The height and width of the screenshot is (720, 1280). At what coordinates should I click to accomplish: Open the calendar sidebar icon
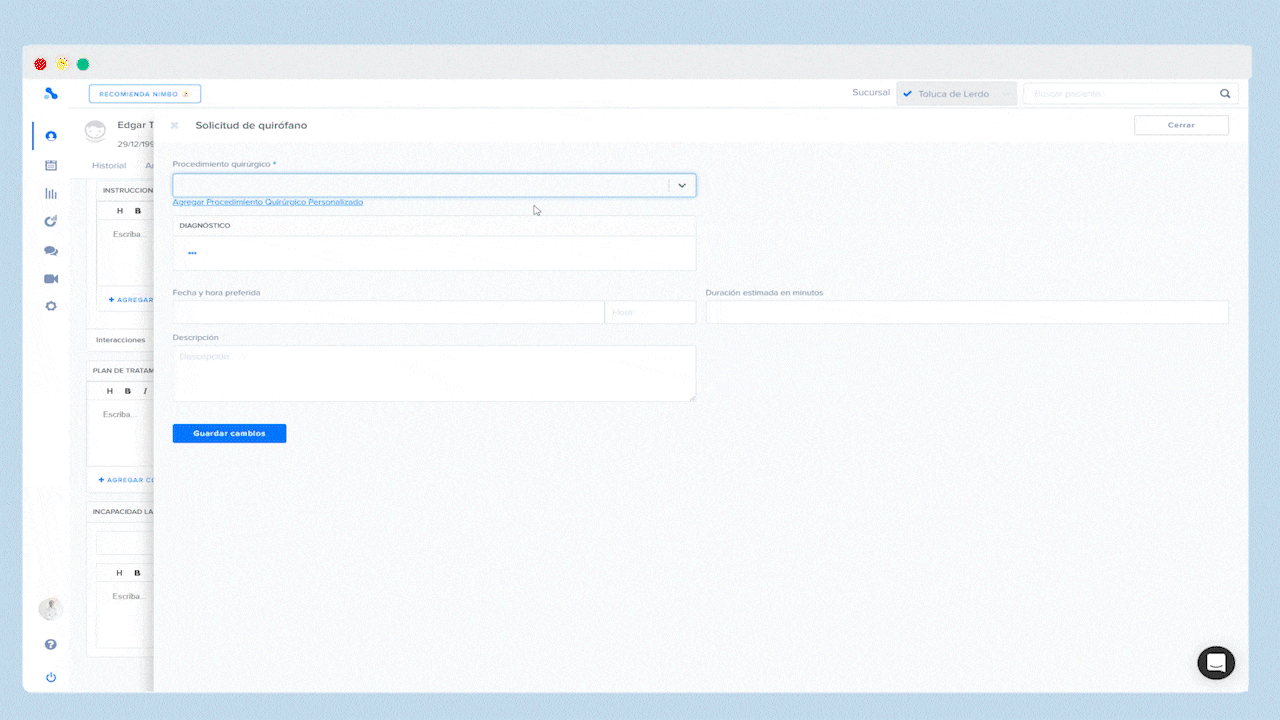coord(51,165)
